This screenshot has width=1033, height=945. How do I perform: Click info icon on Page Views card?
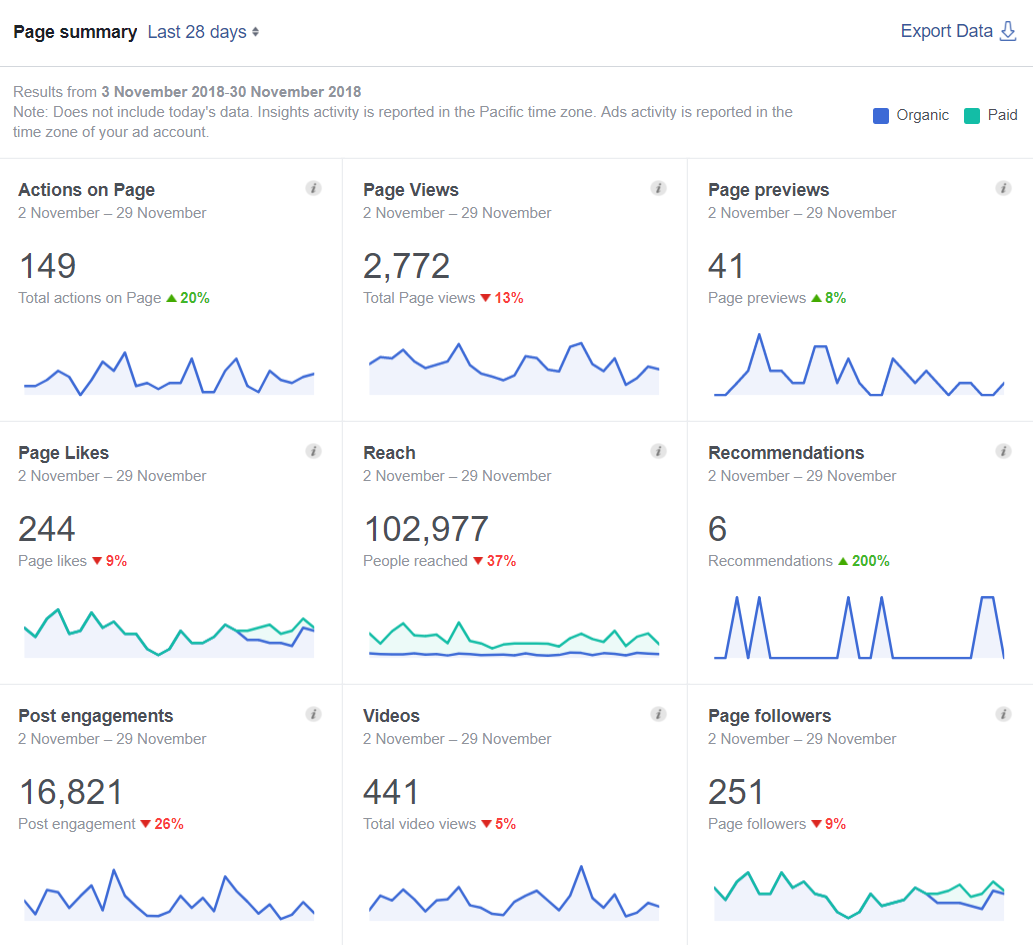click(658, 188)
